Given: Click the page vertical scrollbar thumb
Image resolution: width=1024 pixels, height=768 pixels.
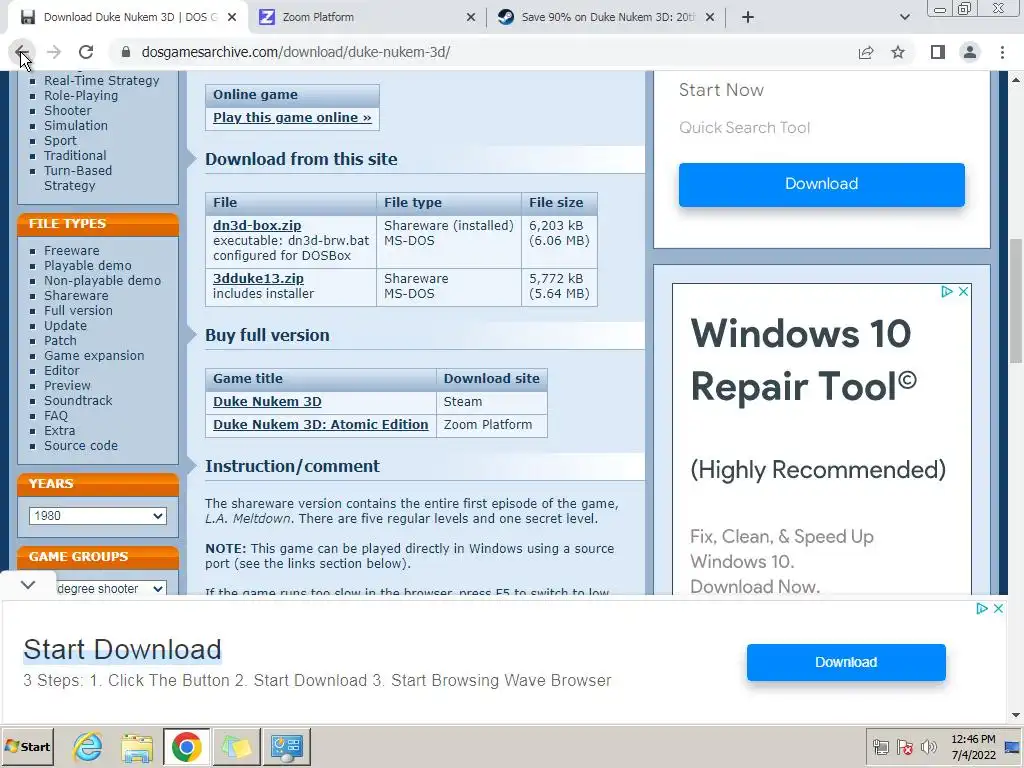Looking at the screenshot, I should (1016, 300).
